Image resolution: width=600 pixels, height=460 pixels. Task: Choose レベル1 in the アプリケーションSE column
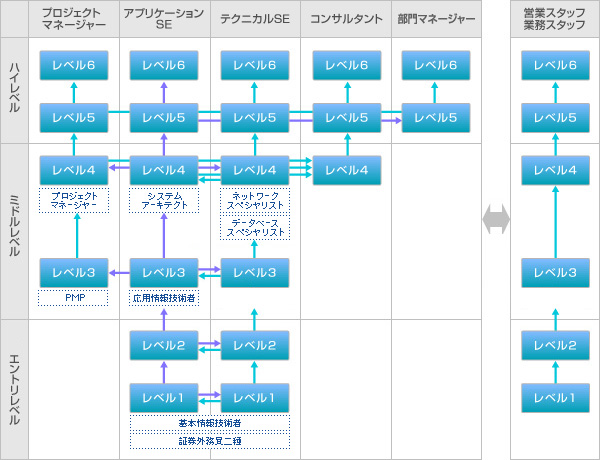(164, 398)
